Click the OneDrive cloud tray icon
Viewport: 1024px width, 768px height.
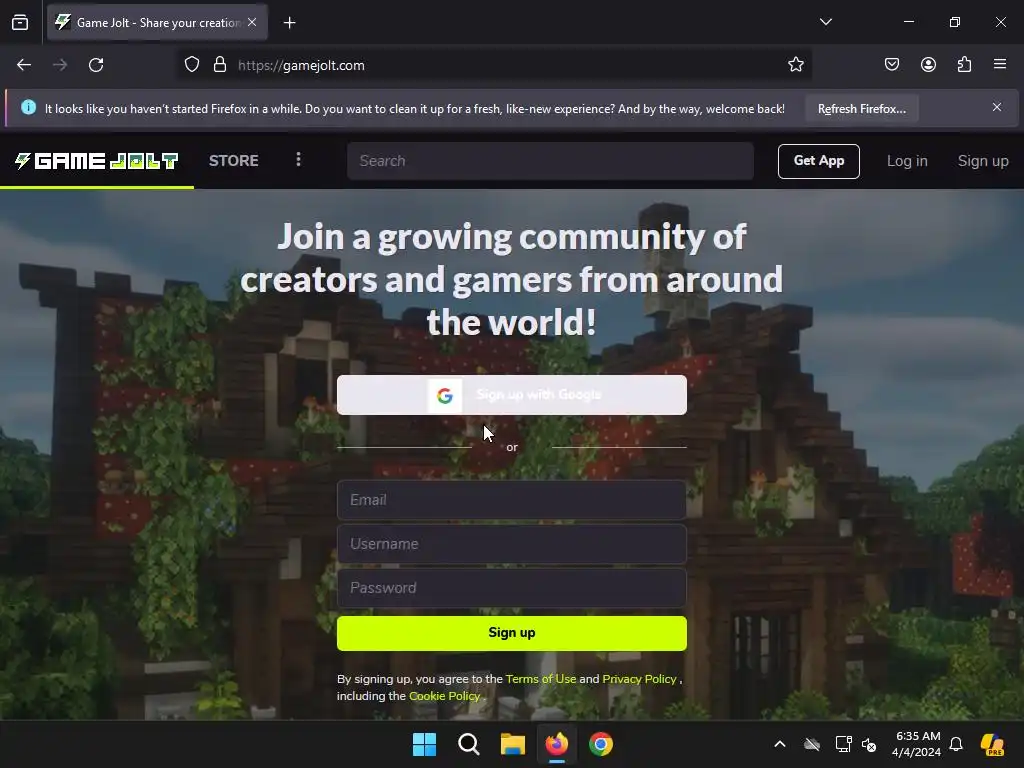(812, 744)
